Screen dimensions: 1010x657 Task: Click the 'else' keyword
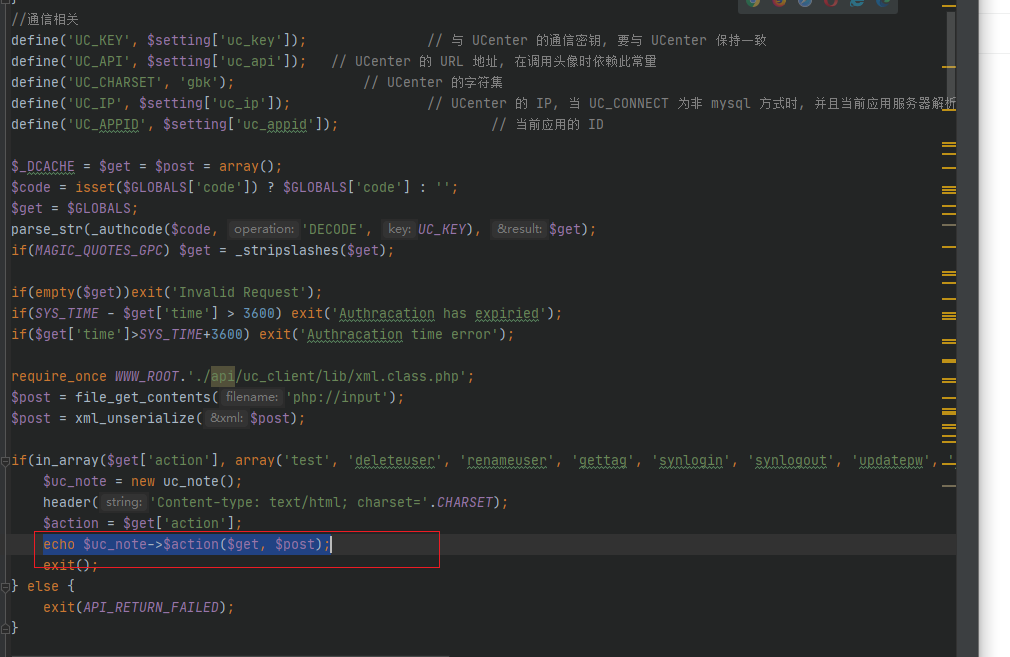click(43, 586)
